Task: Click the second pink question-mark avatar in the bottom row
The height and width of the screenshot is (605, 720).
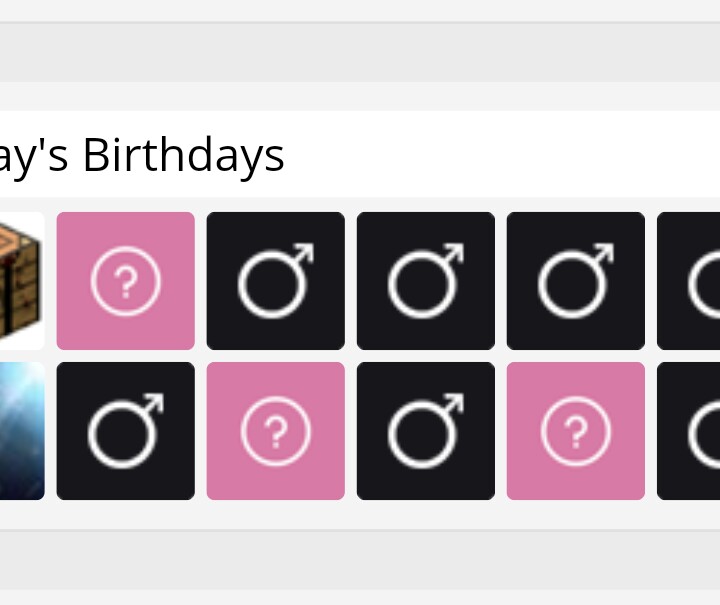Action: 576,431
